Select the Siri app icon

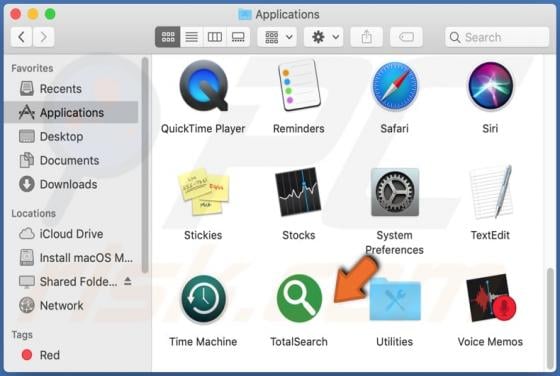(491, 86)
